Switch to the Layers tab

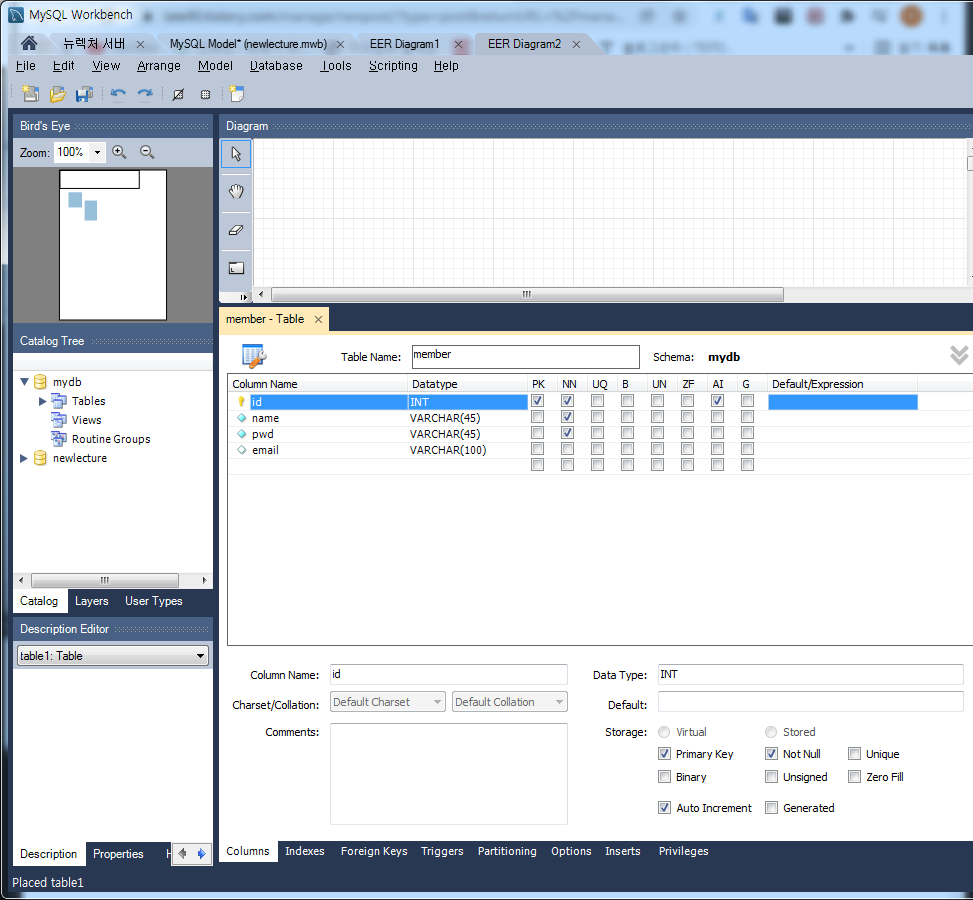click(x=92, y=601)
